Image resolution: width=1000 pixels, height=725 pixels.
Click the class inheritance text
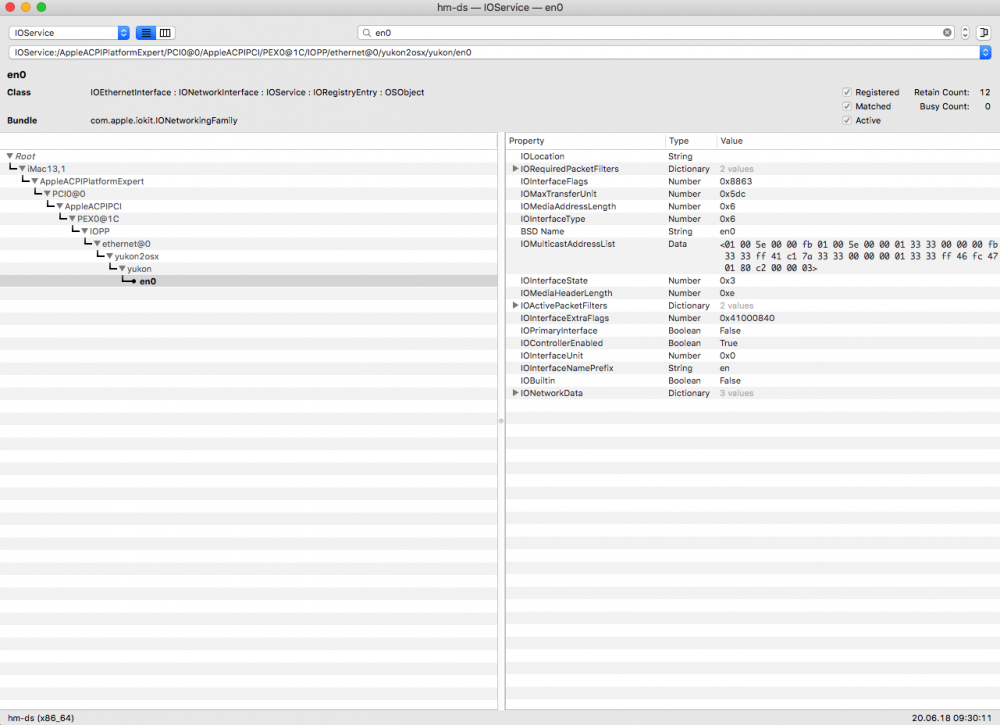[257, 92]
